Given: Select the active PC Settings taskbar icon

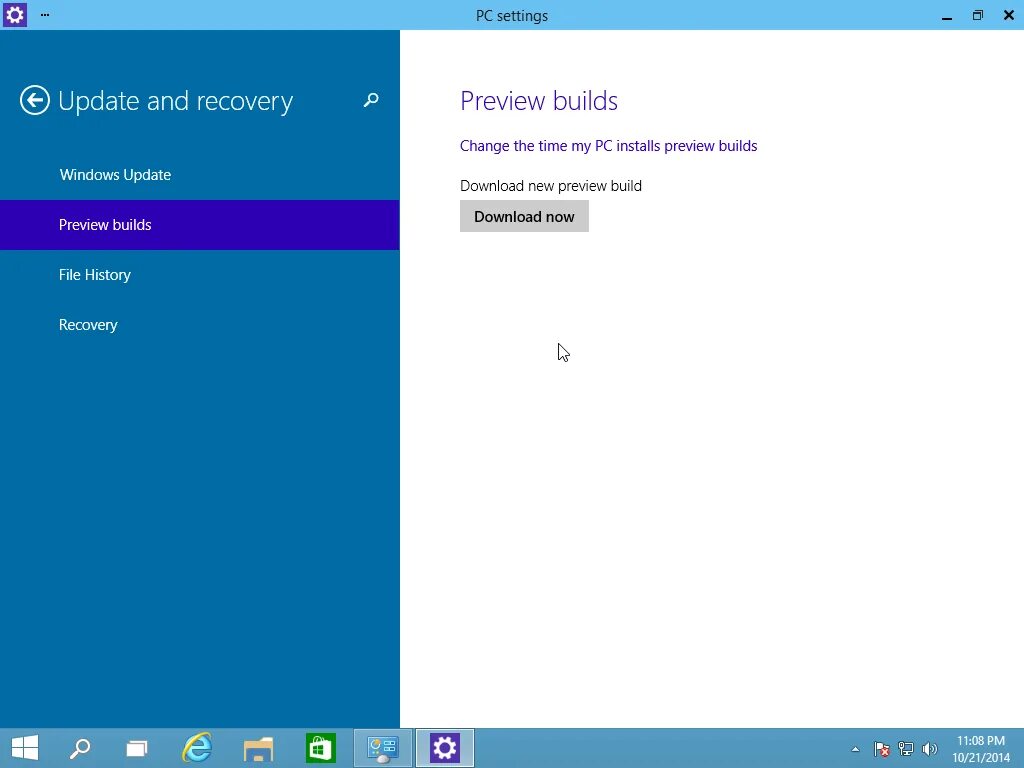Looking at the screenshot, I should click(x=444, y=748).
